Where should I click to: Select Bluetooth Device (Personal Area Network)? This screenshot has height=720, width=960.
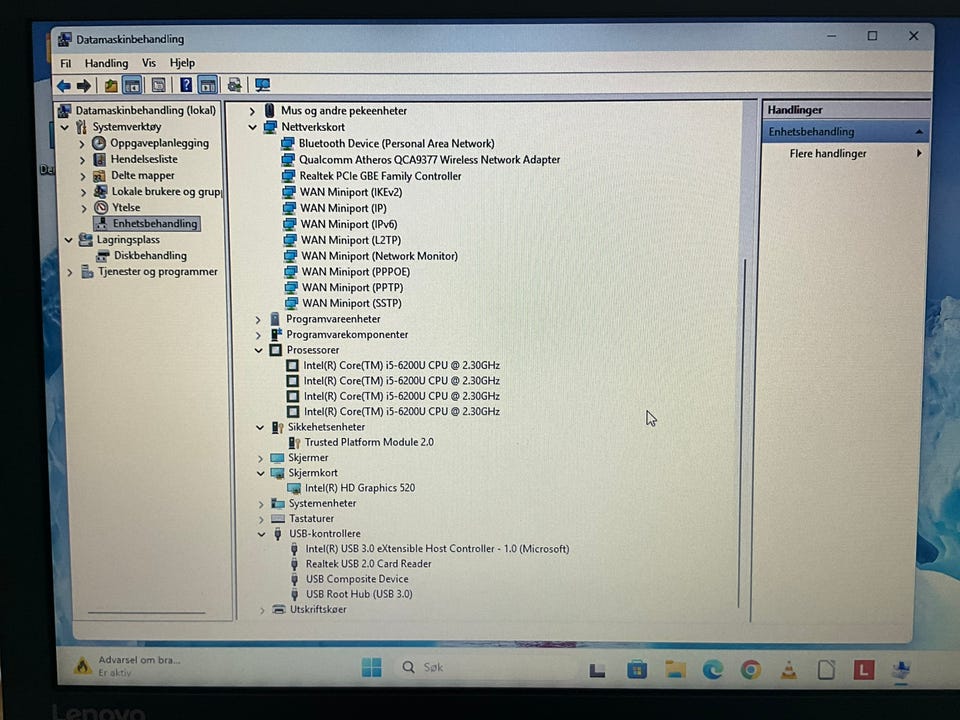click(396, 143)
